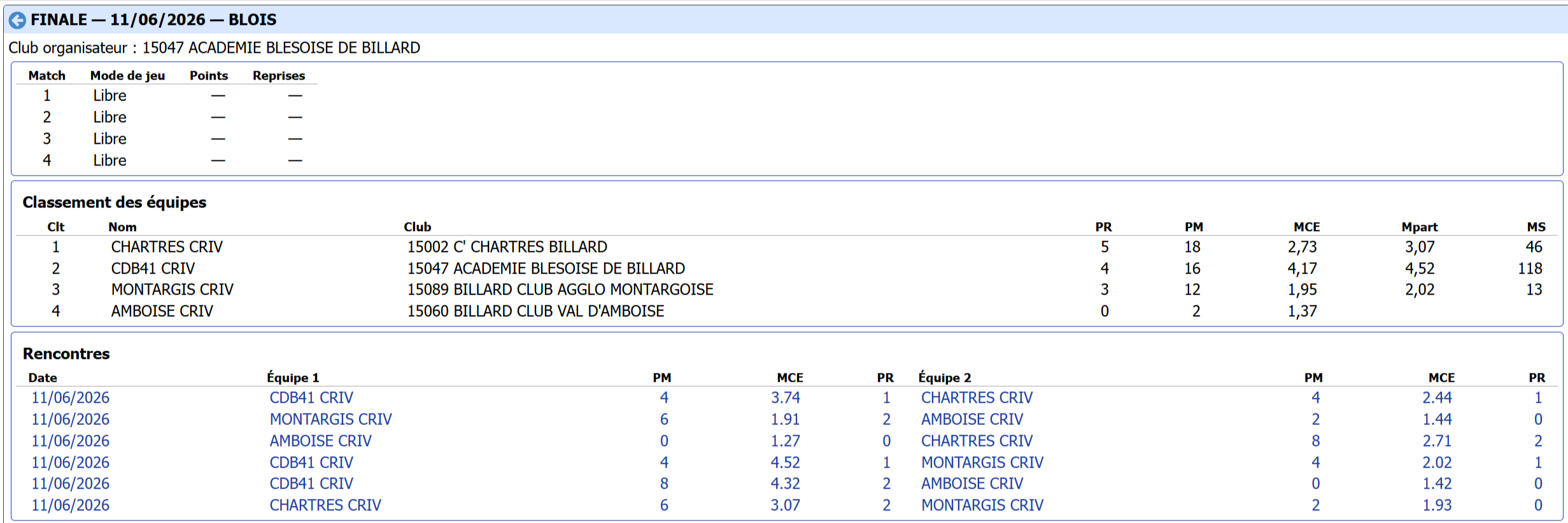Click the MS column header

pyautogui.click(x=1536, y=227)
